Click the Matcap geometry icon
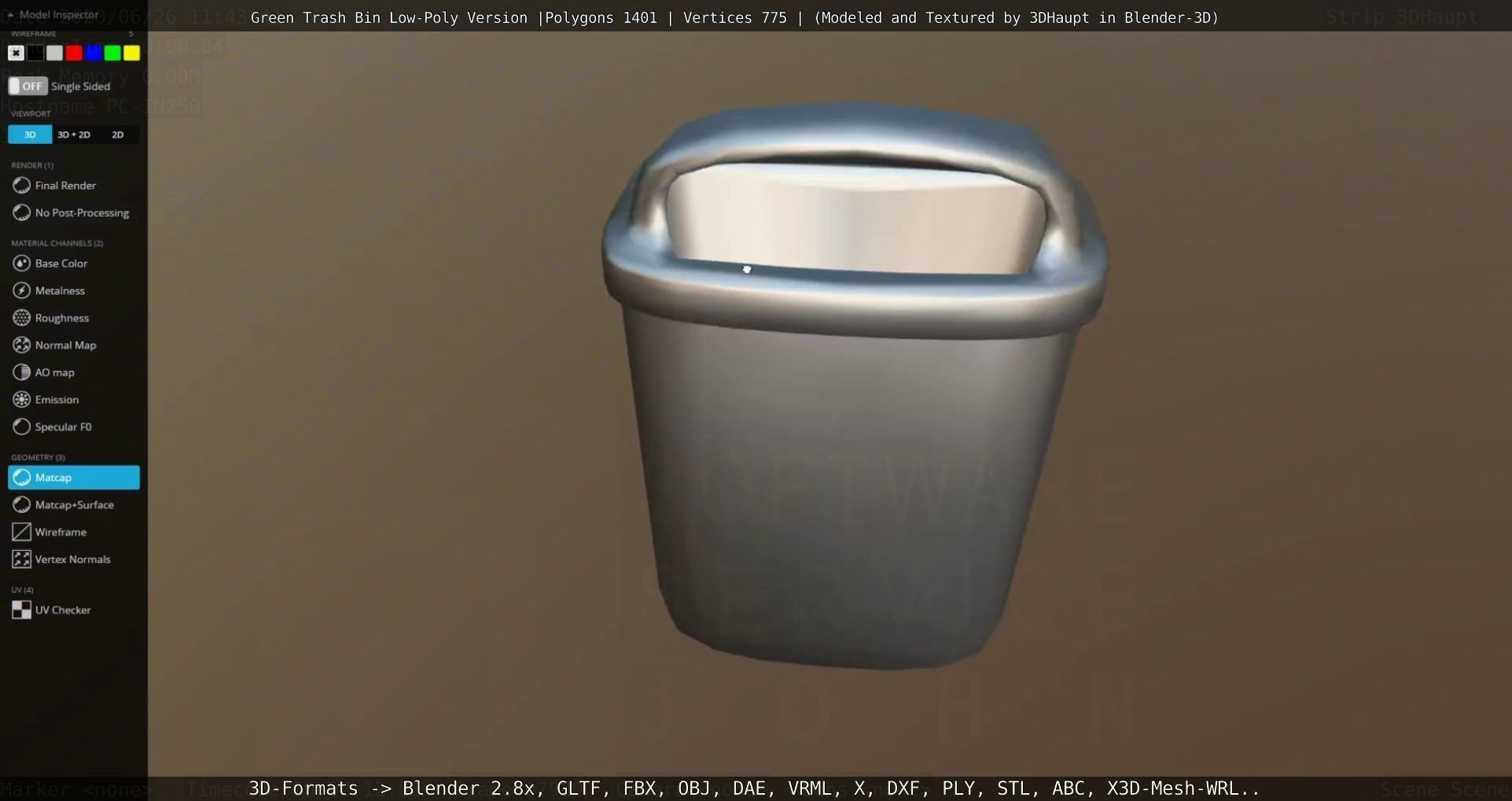This screenshot has width=1512, height=801. (x=22, y=478)
